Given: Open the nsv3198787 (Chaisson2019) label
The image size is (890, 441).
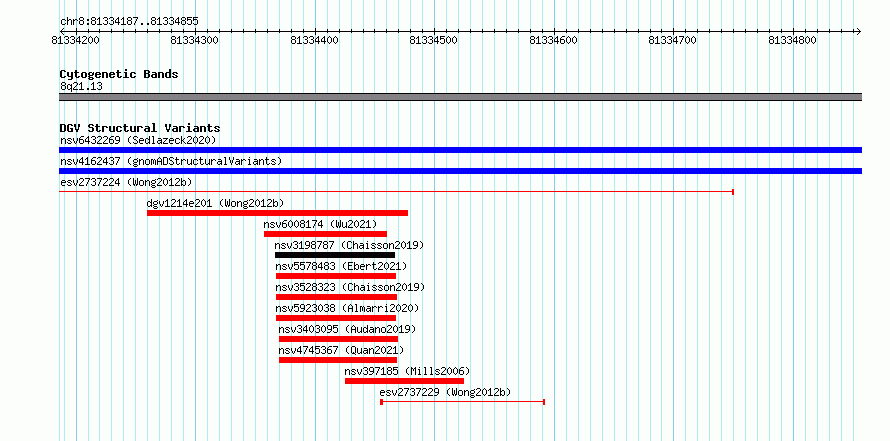Looking at the screenshot, I should click(x=349, y=245).
